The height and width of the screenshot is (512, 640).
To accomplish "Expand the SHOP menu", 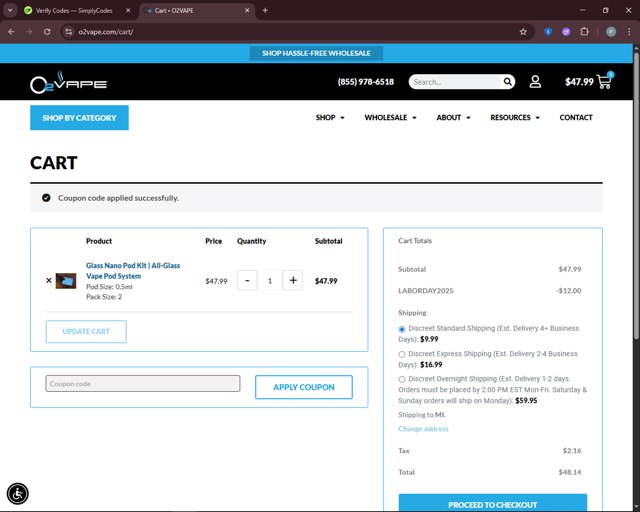I will 330,118.
